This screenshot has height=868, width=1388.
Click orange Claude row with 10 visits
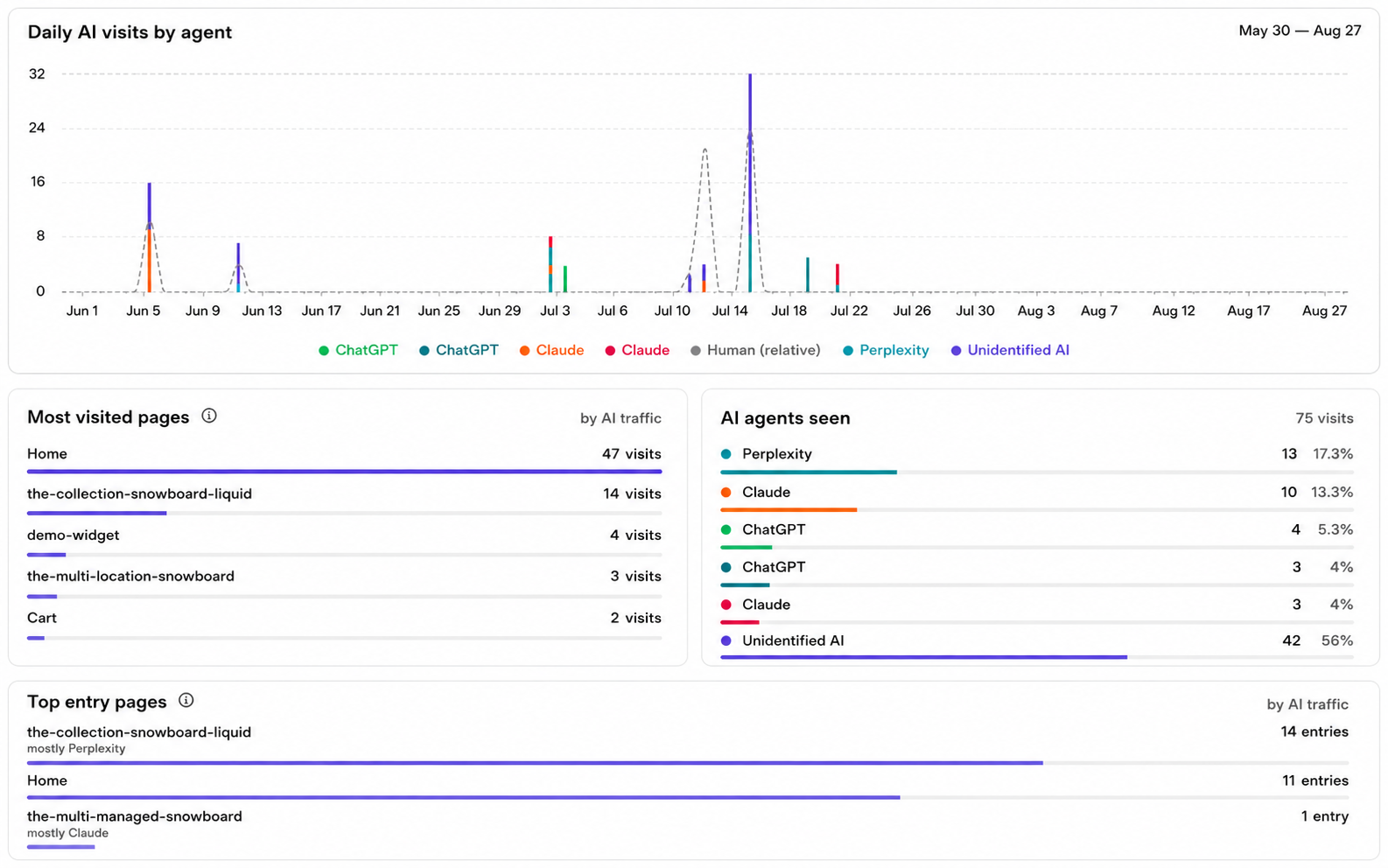[1037, 497]
